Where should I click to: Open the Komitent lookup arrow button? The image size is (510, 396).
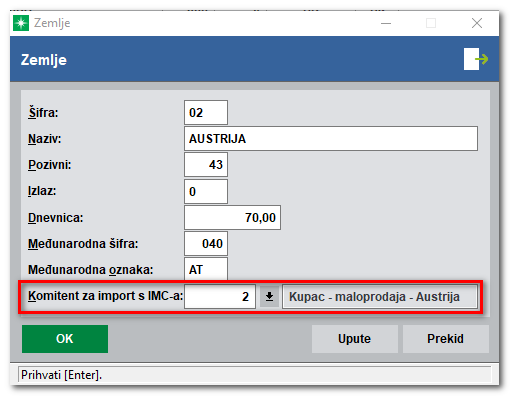click(x=269, y=296)
